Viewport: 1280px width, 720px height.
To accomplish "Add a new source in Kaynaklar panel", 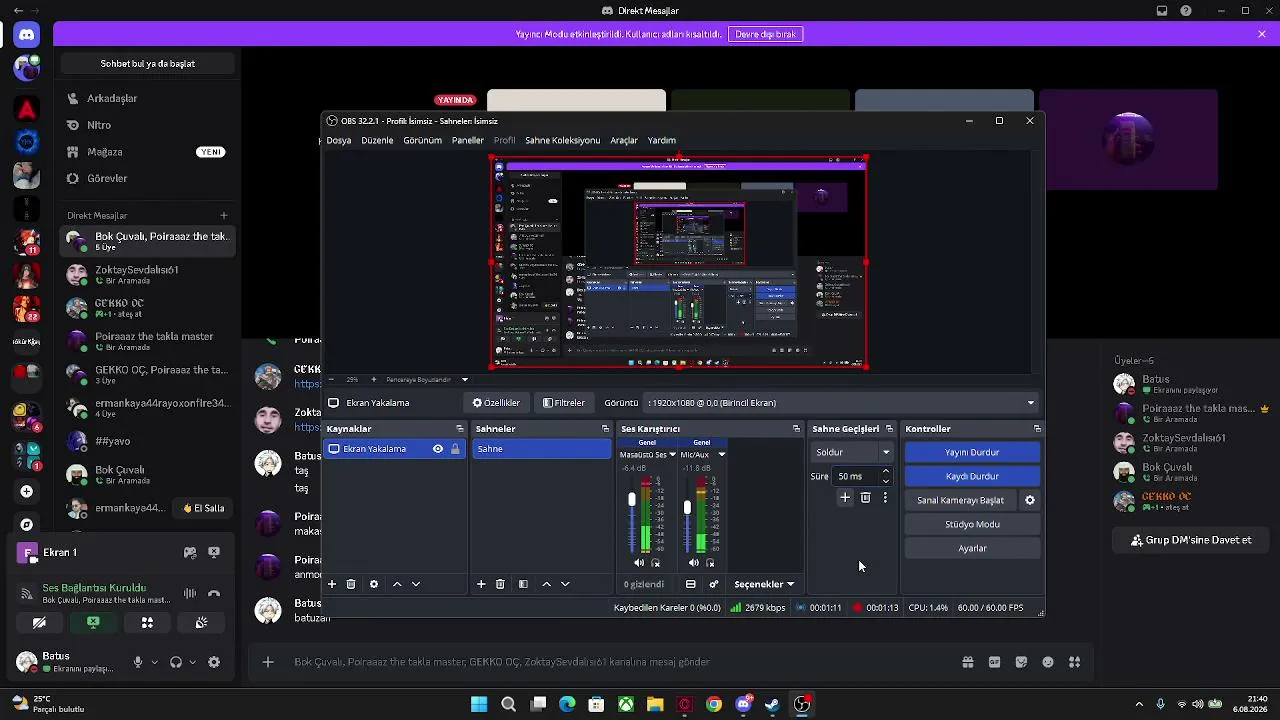I will pos(332,584).
